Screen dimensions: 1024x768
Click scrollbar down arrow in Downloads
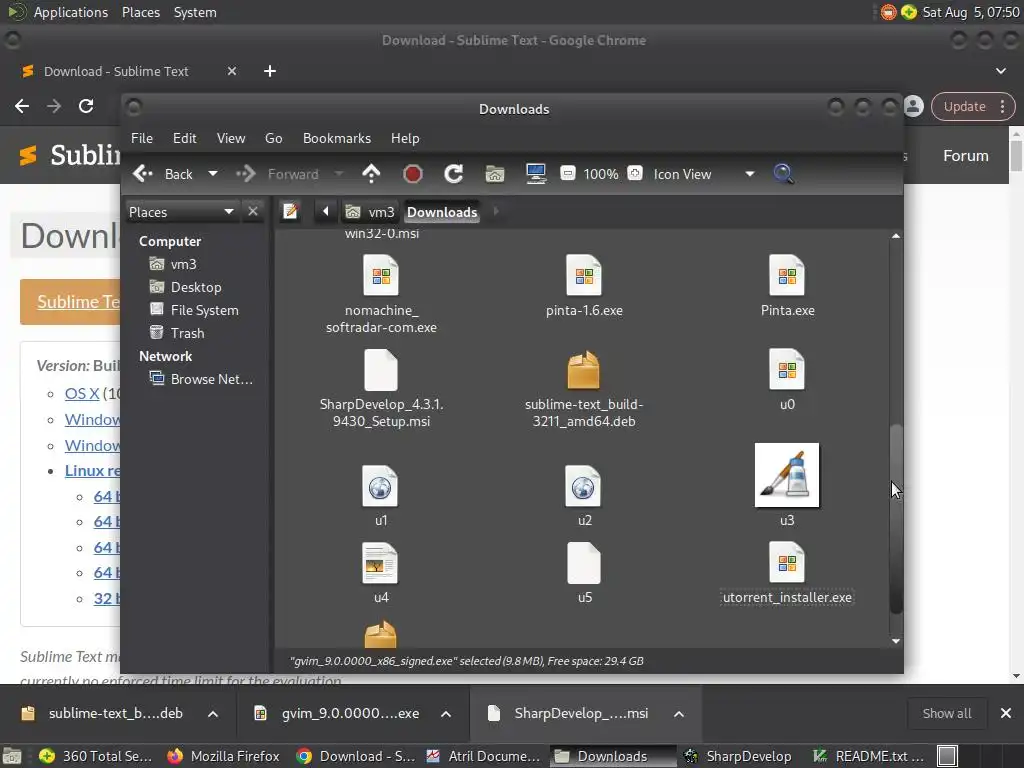tap(896, 641)
